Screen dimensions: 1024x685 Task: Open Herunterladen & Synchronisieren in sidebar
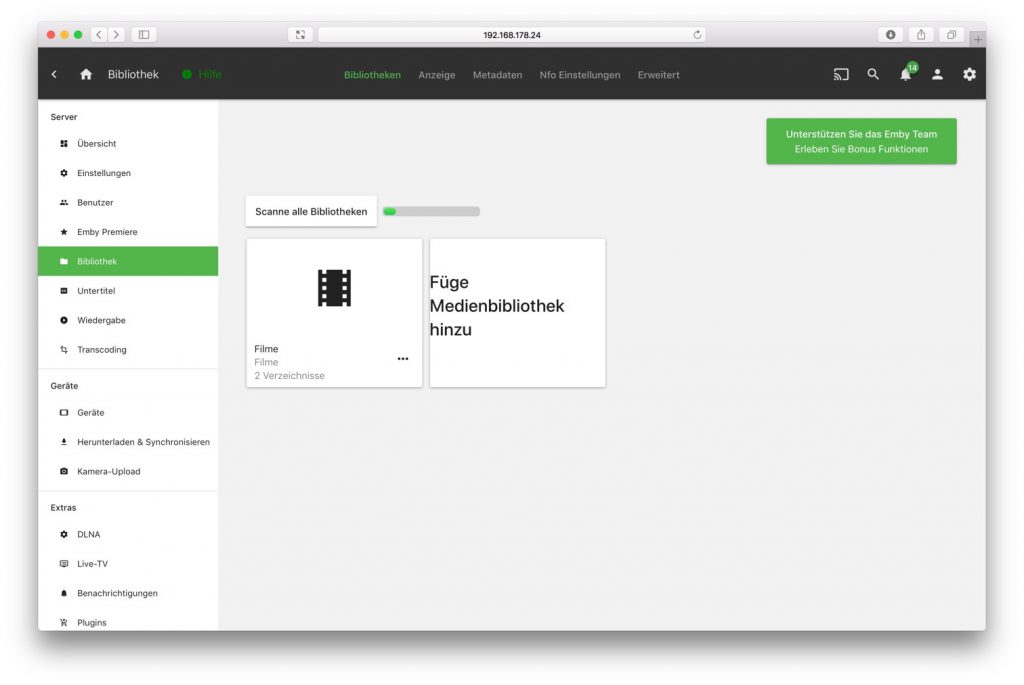[x=128, y=442]
